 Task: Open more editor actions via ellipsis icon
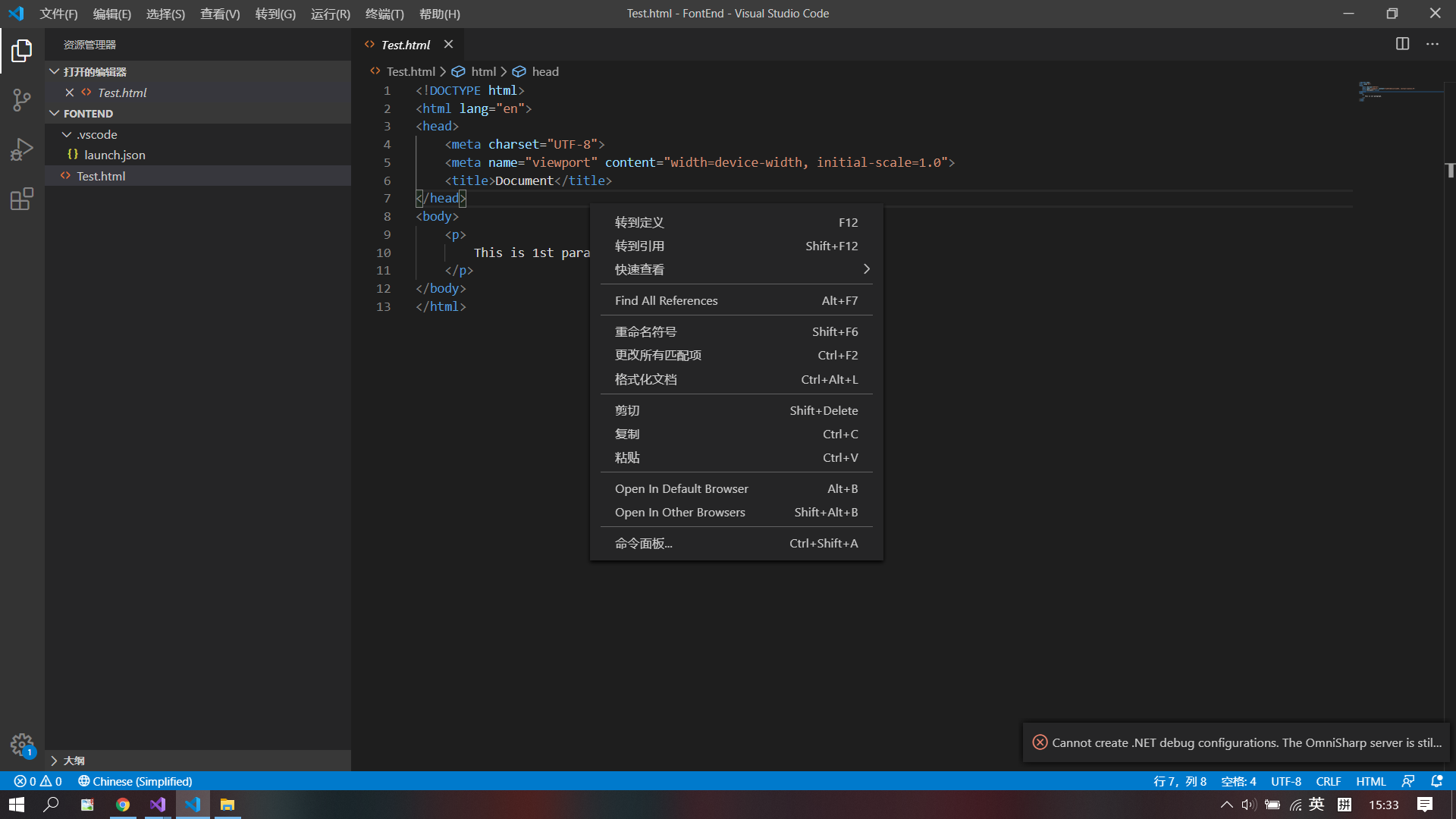1432,44
